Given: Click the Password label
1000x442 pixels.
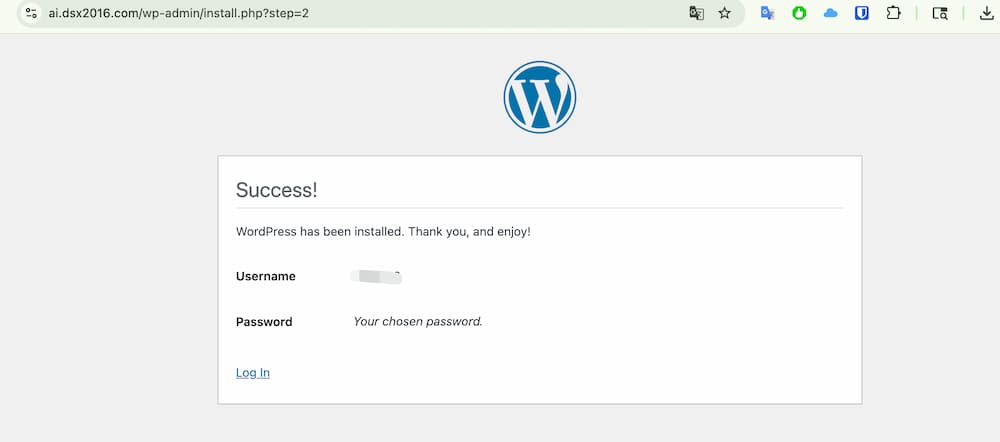Looking at the screenshot, I should pos(264,321).
